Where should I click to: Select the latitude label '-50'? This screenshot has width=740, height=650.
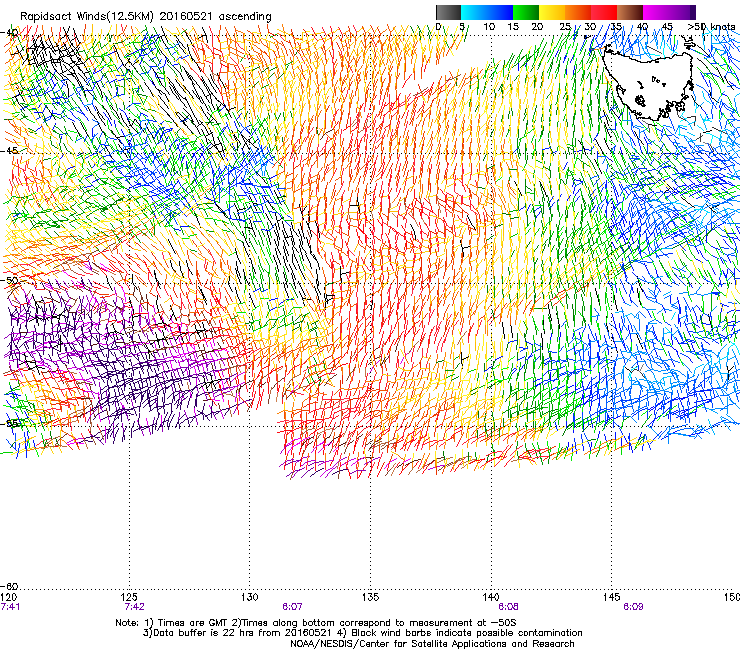[x=10, y=280]
